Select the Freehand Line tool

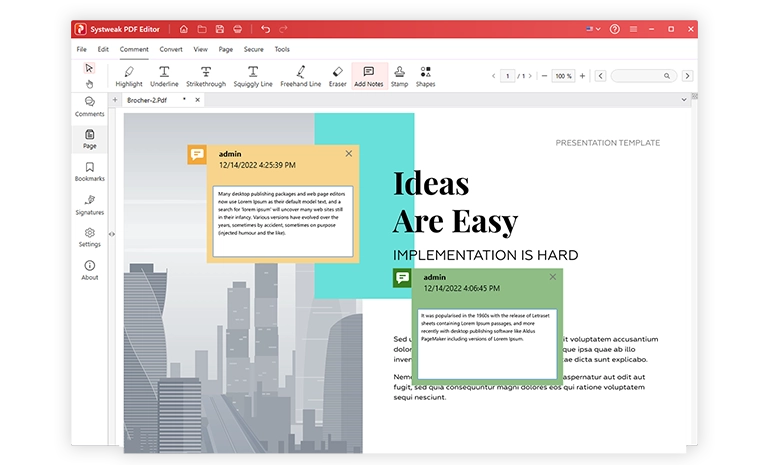click(x=301, y=77)
